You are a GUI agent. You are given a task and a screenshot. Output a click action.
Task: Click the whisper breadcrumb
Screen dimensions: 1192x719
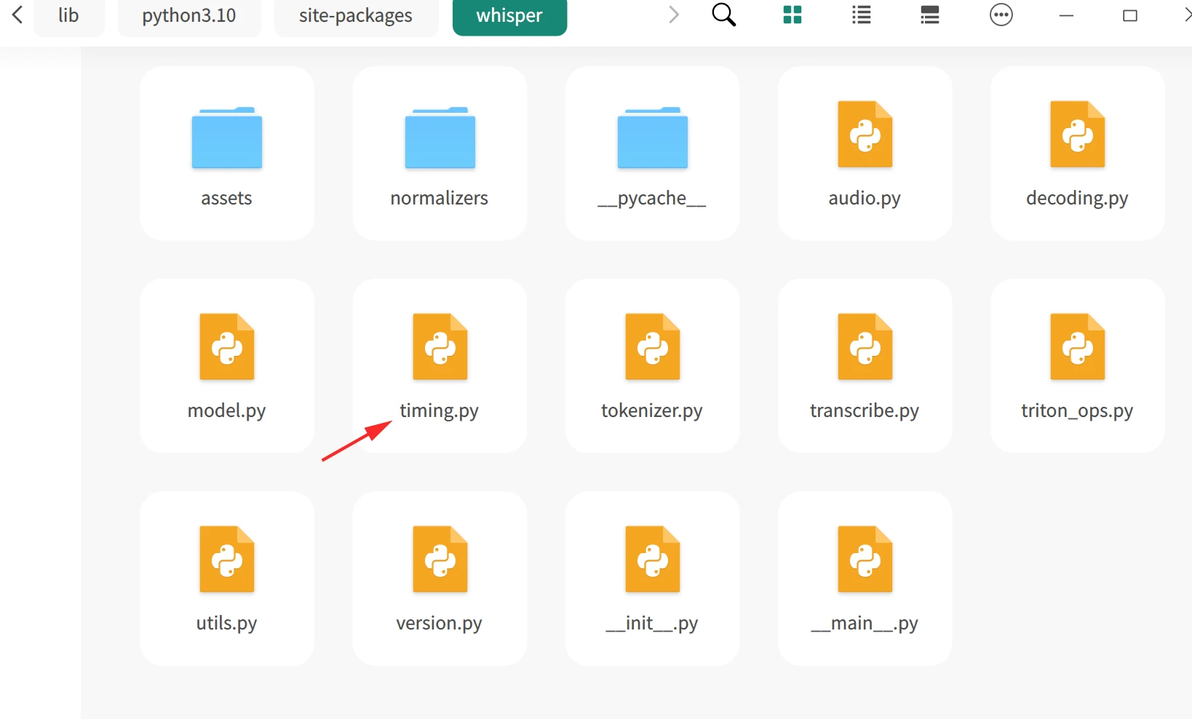coord(509,15)
